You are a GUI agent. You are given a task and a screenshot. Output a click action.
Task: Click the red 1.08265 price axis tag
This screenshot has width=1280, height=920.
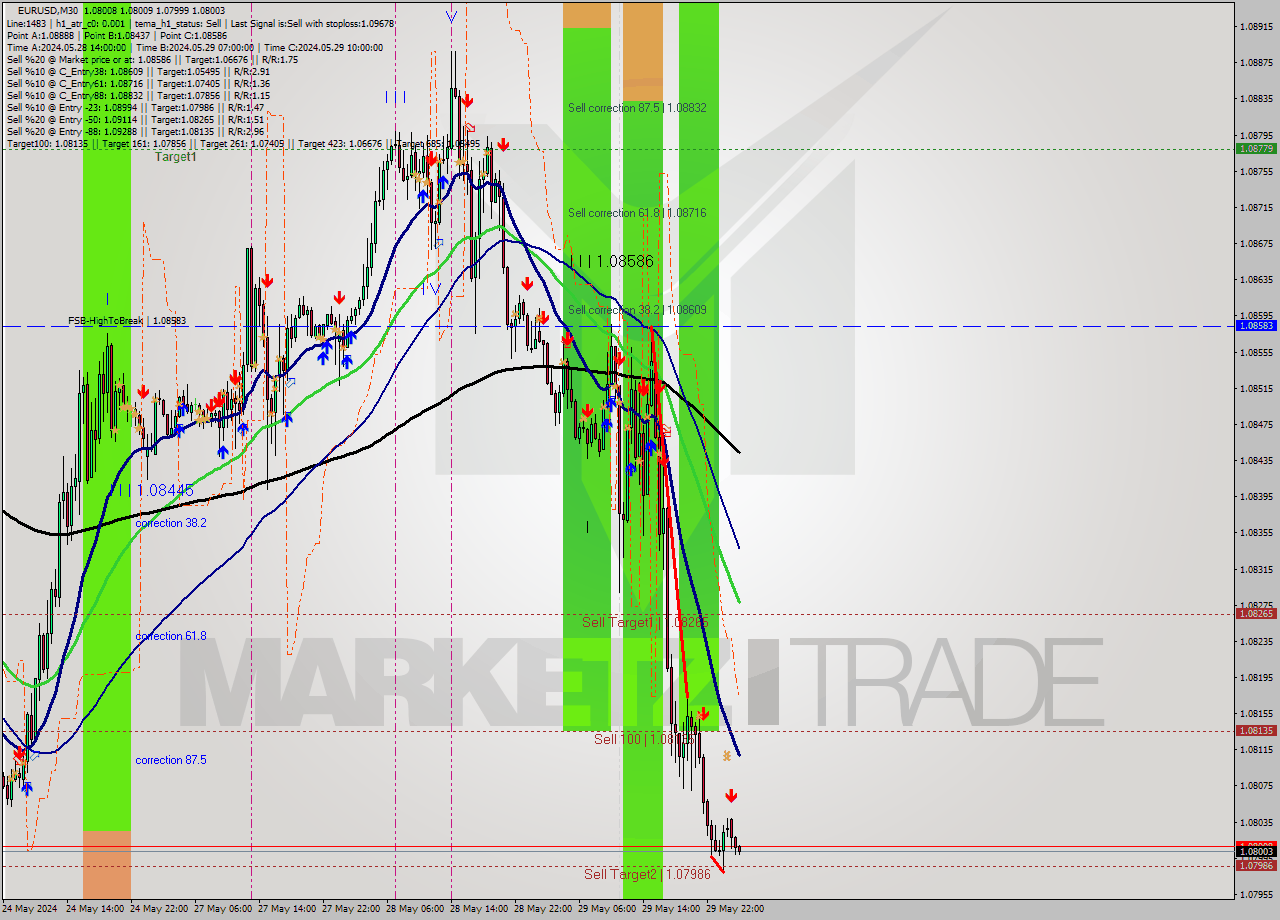point(1256,614)
